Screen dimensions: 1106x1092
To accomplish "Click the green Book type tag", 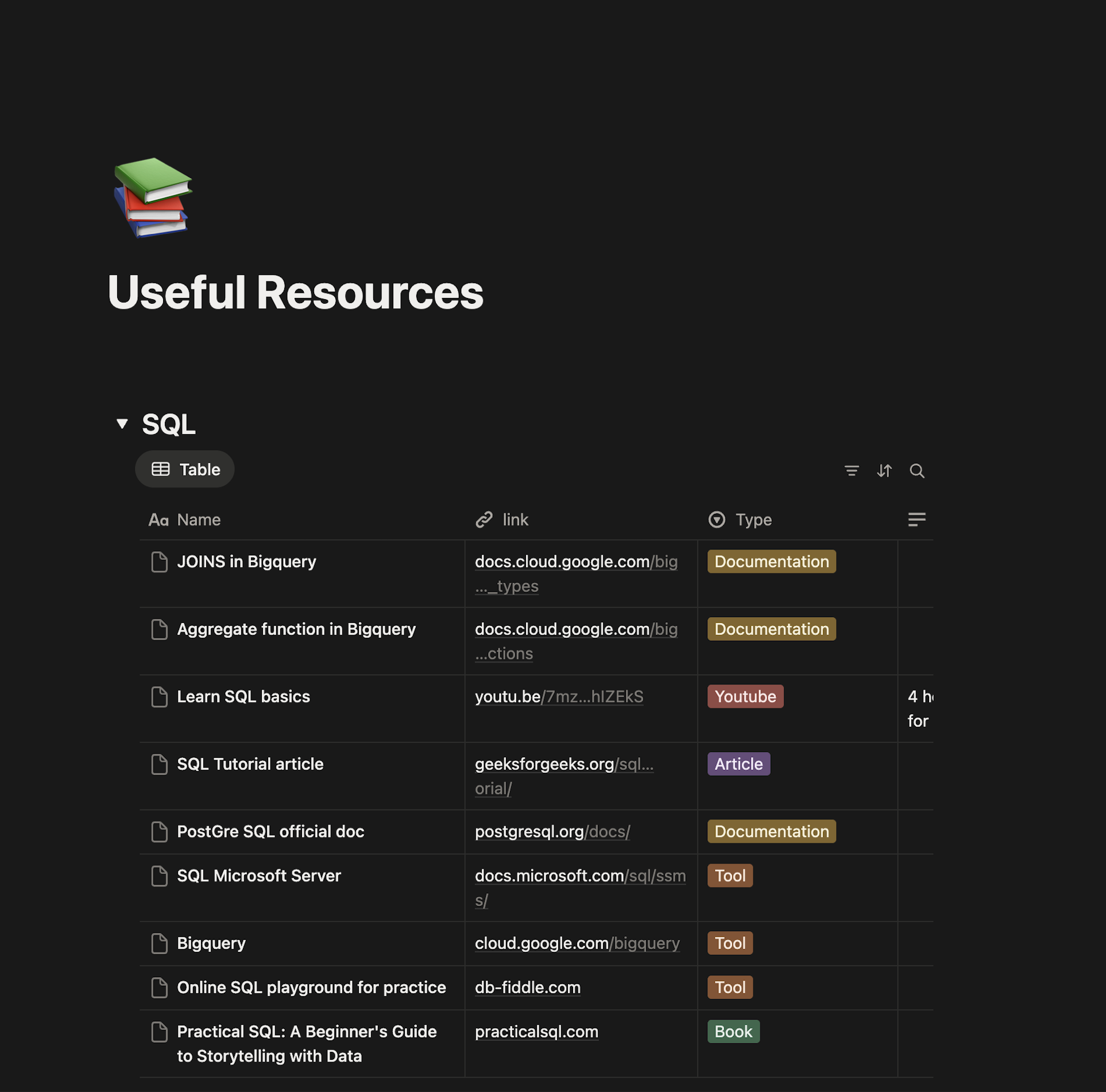I will pyautogui.click(x=733, y=1032).
